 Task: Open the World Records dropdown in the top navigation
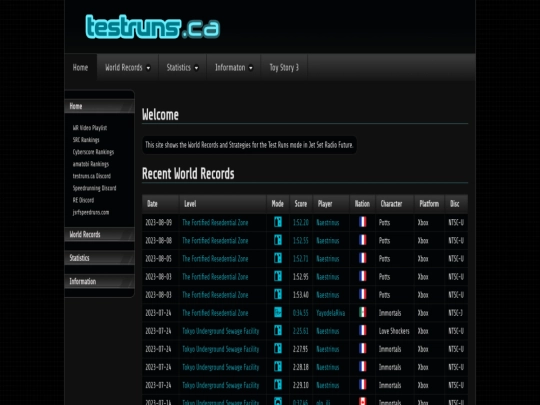click(x=127, y=68)
